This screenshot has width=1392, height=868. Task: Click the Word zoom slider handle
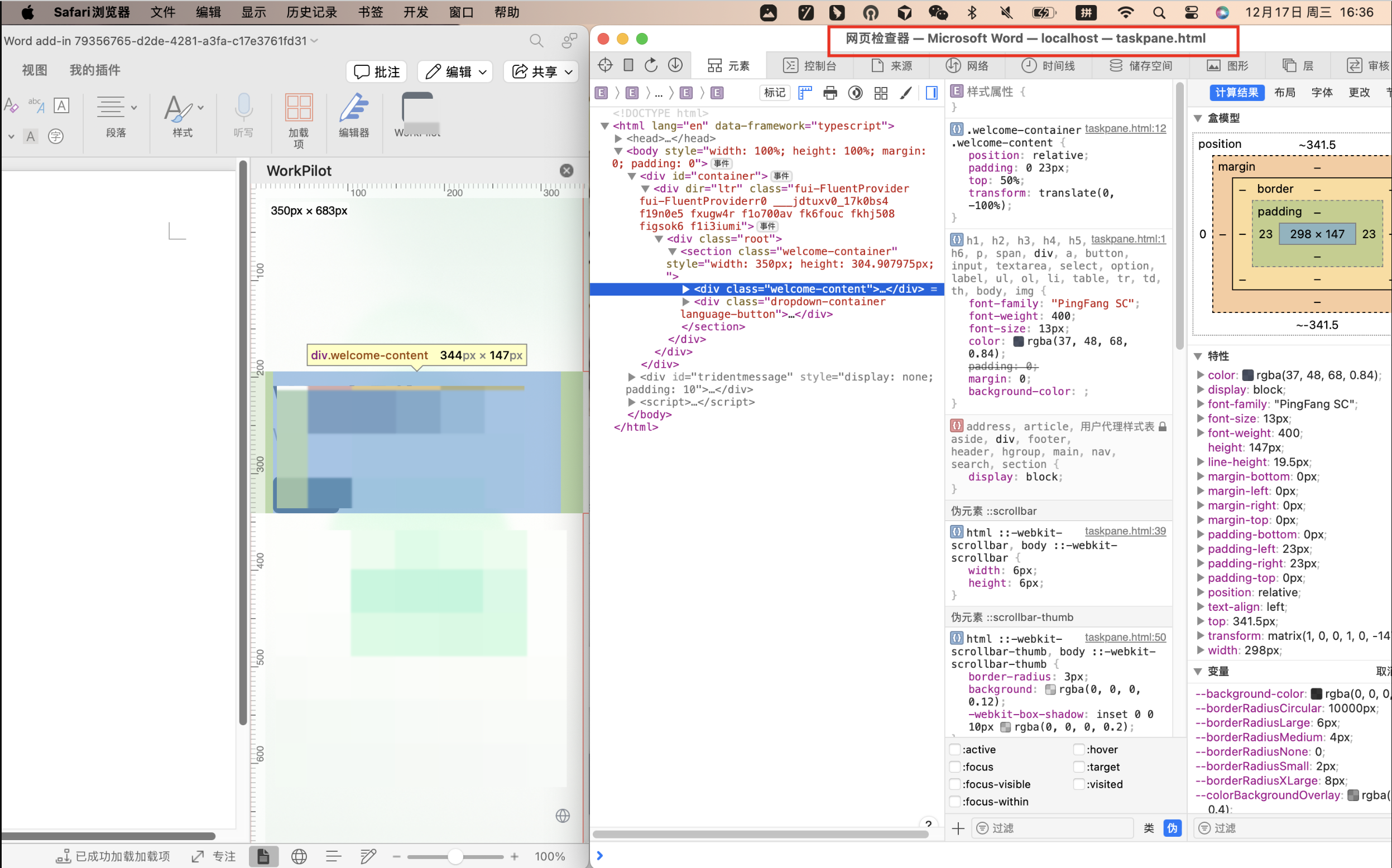click(x=455, y=856)
